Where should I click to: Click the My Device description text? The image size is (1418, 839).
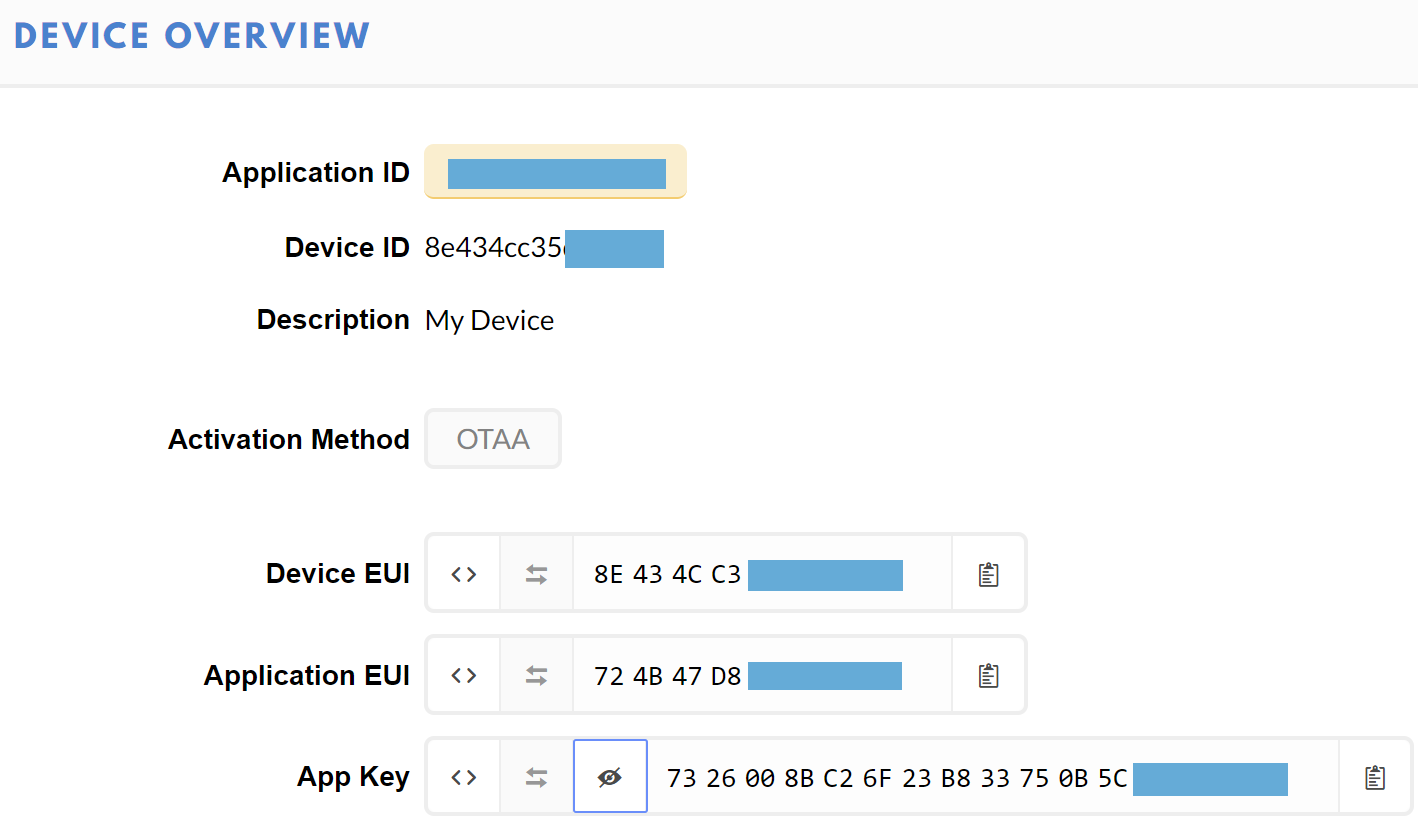click(489, 320)
